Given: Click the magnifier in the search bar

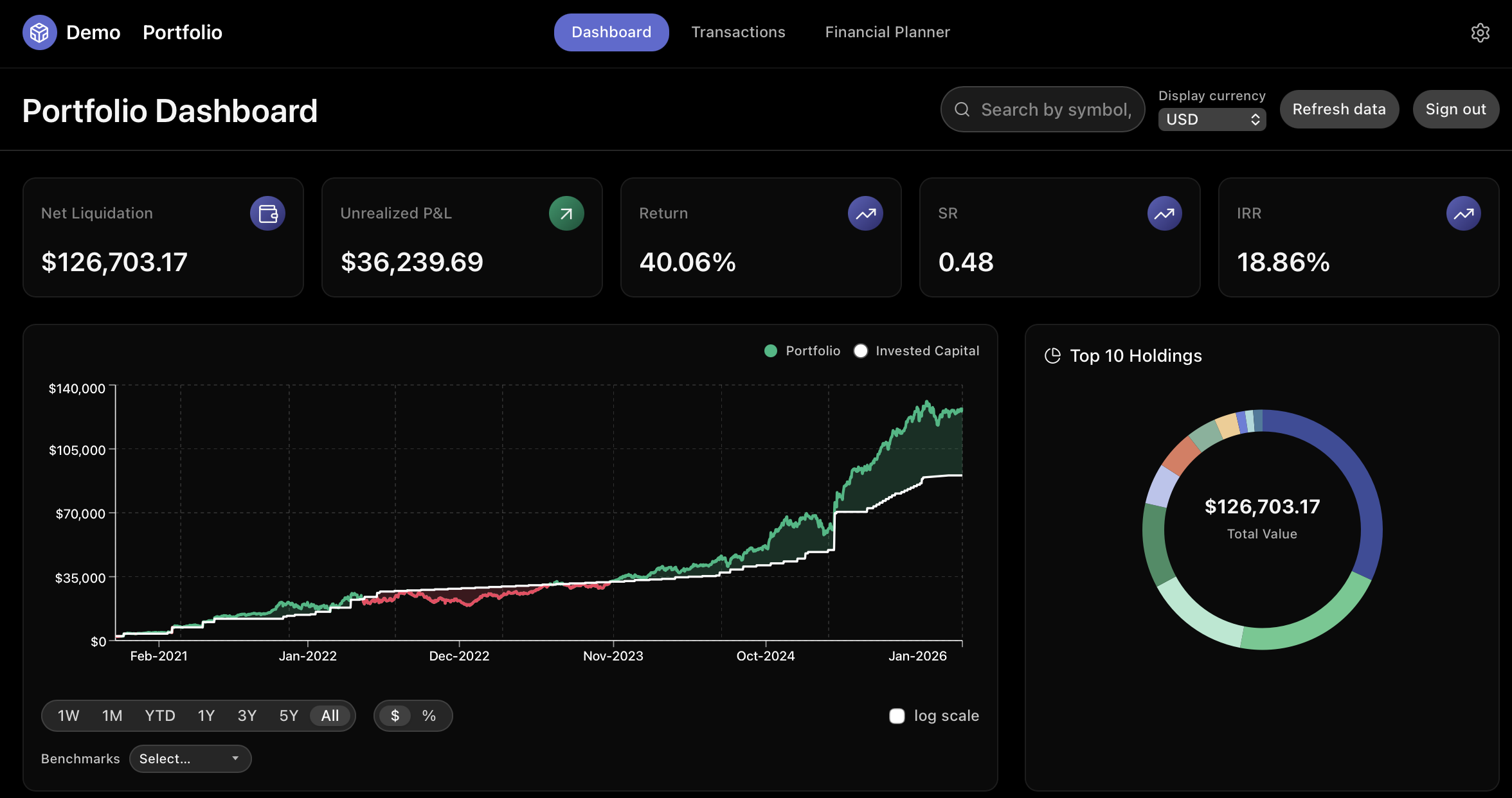Looking at the screenshot, I should point(962,109).
